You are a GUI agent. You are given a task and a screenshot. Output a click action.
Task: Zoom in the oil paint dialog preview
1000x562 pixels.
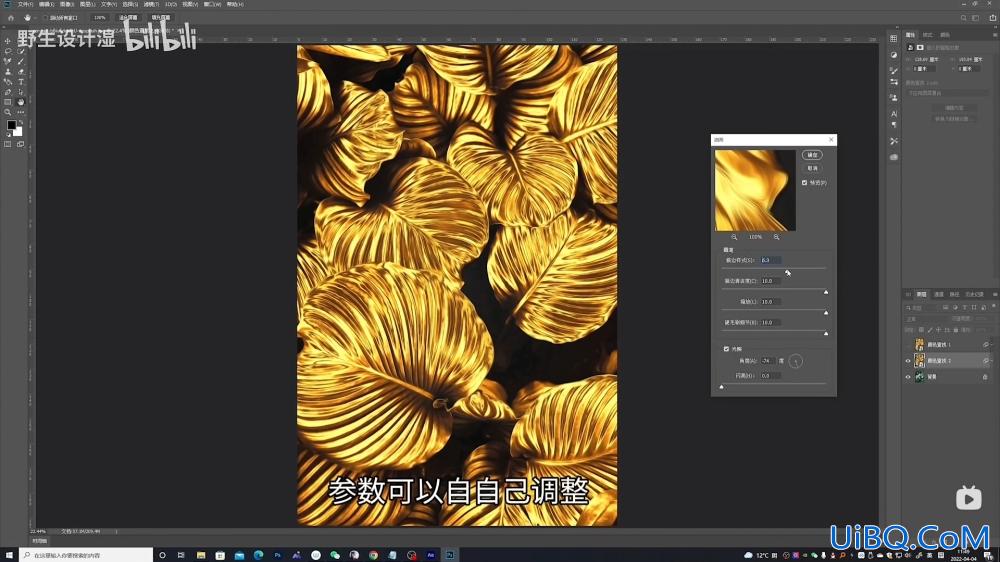coord(776,237)
